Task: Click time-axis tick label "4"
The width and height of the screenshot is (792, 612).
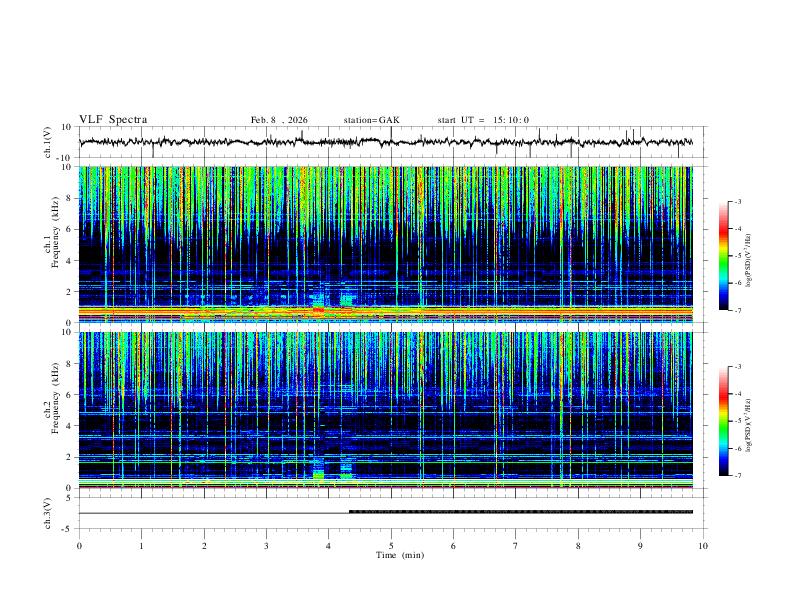Action: 329,546
